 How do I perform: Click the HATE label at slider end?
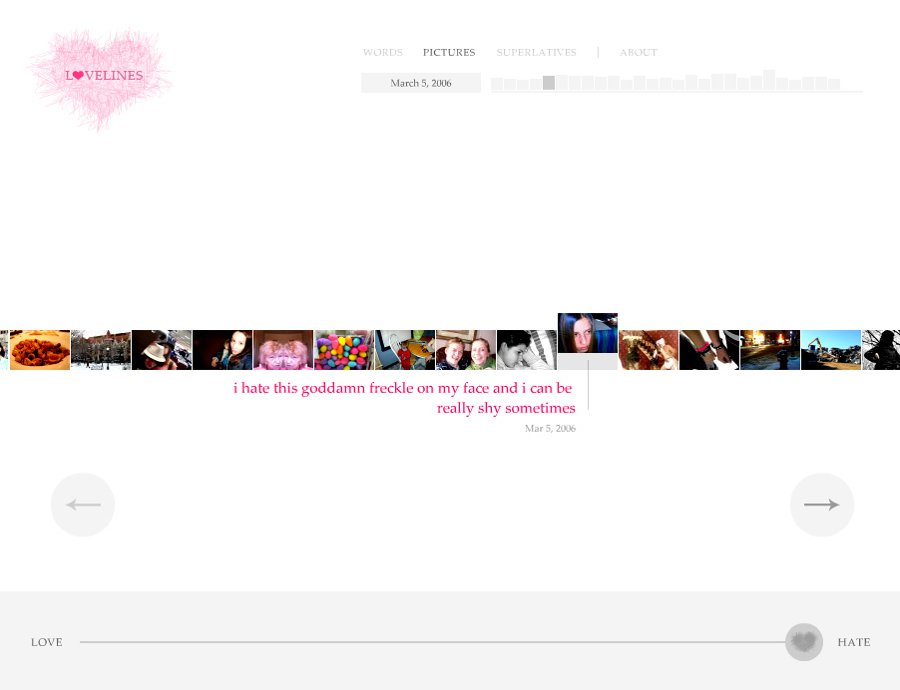(854, 642)
